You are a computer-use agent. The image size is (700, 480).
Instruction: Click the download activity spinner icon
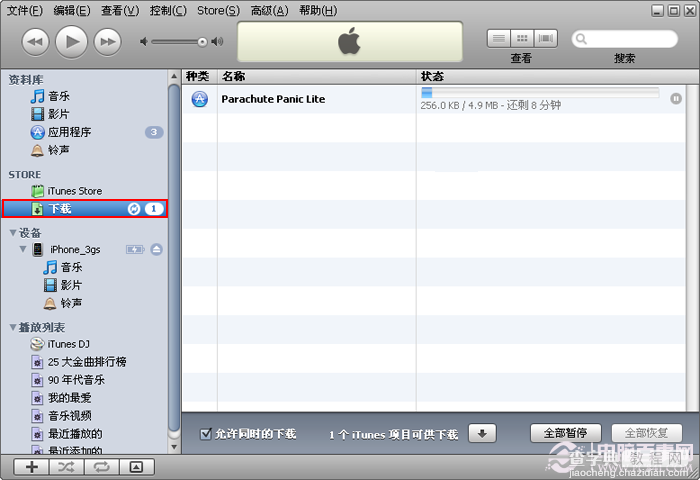coord(134,209)
